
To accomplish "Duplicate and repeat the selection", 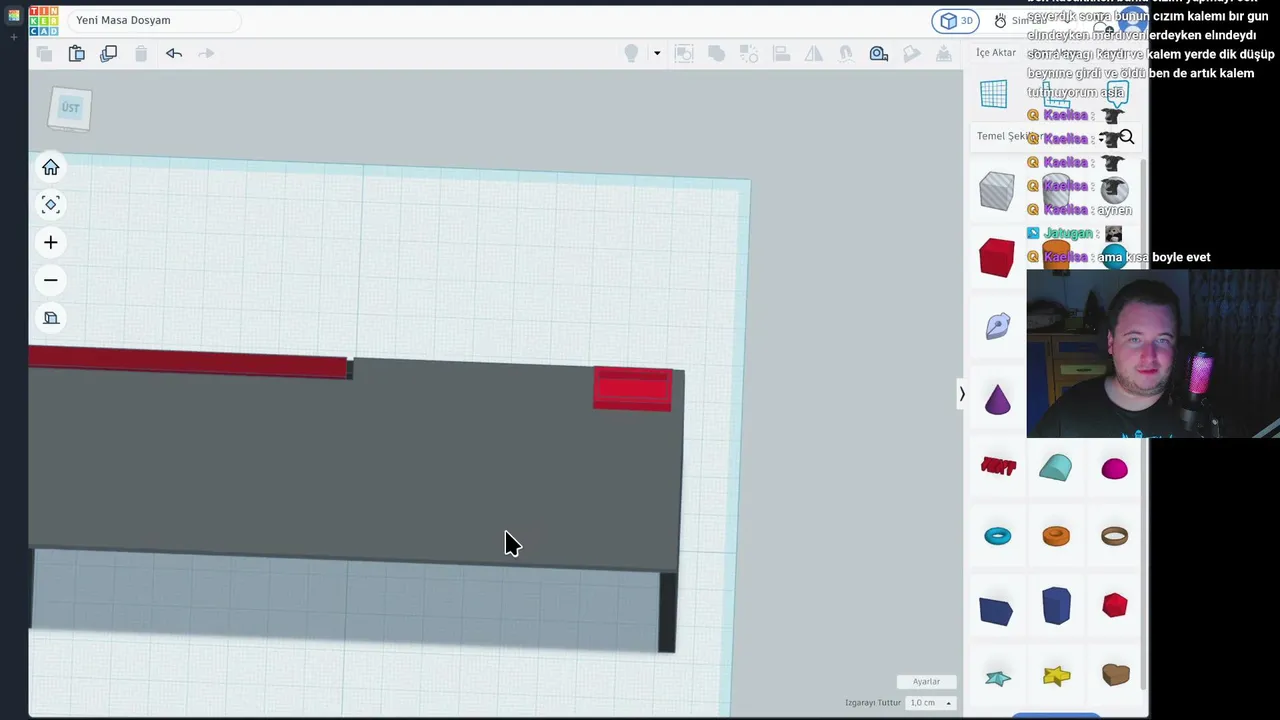I will [x=109, y=53].
